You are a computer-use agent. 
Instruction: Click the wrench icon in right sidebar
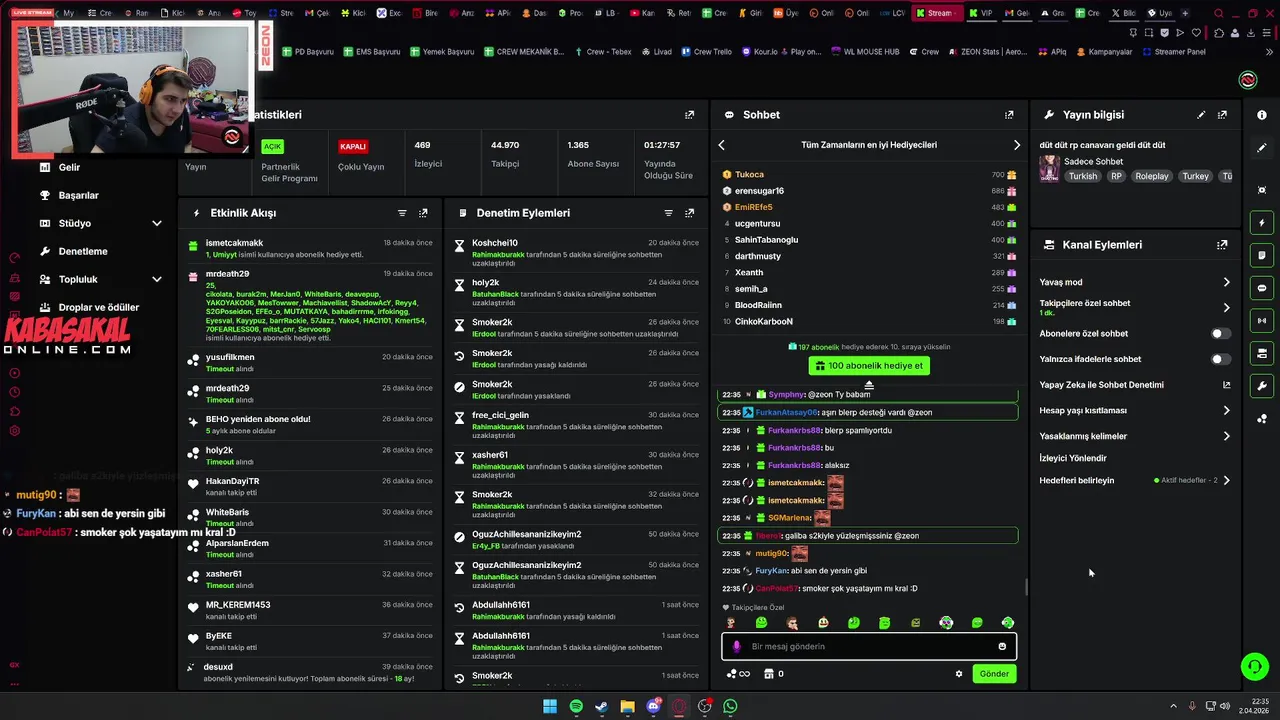pos(1262,386)
